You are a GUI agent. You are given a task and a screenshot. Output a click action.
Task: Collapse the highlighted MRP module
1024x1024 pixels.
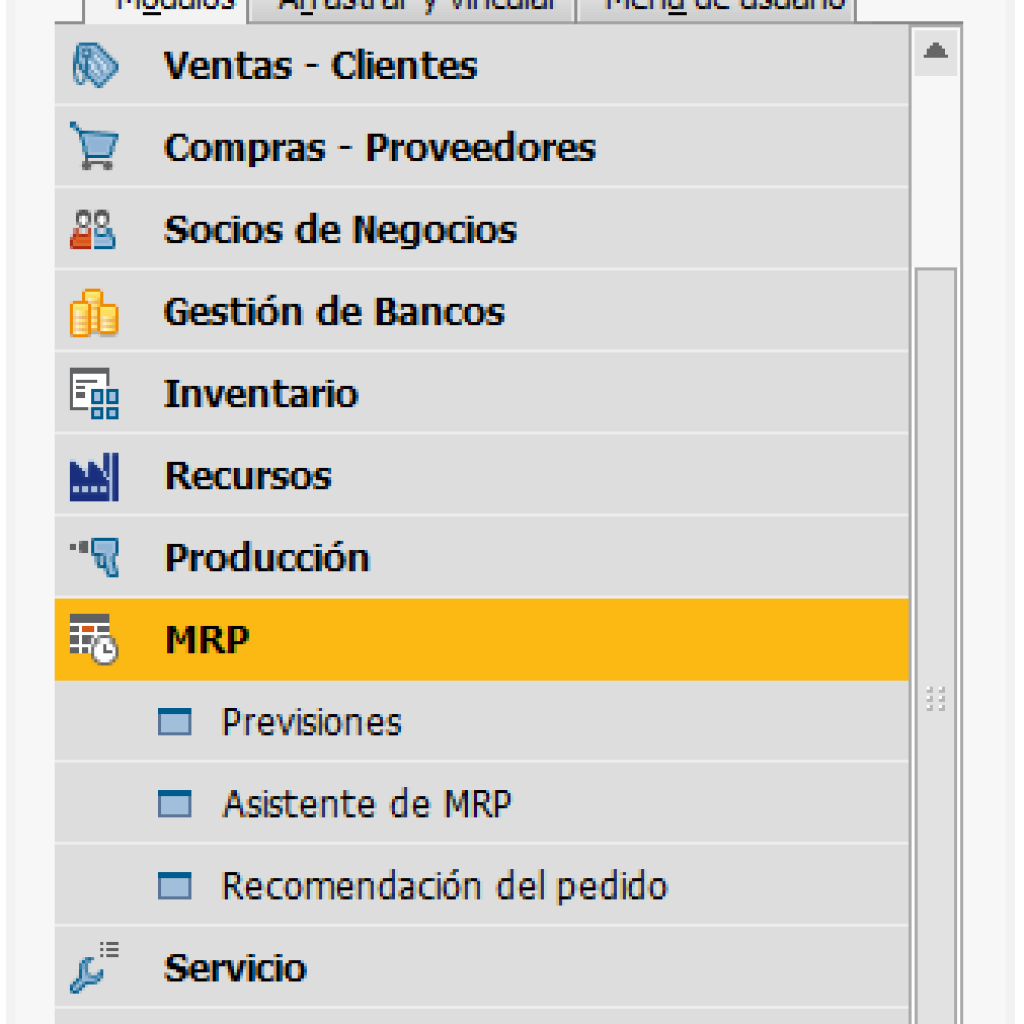(482, 639)
